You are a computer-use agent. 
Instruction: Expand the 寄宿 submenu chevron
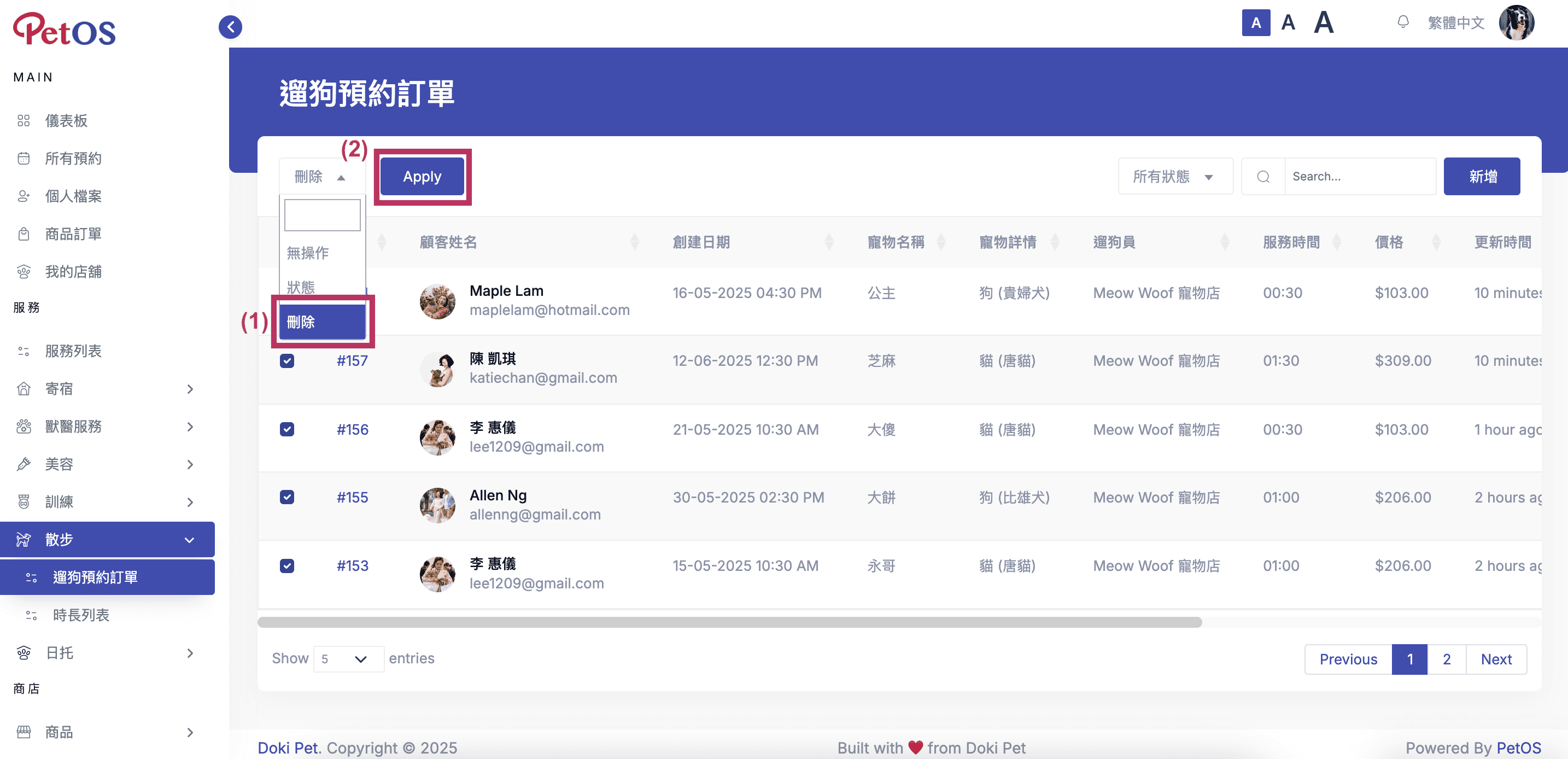(190, 389)
